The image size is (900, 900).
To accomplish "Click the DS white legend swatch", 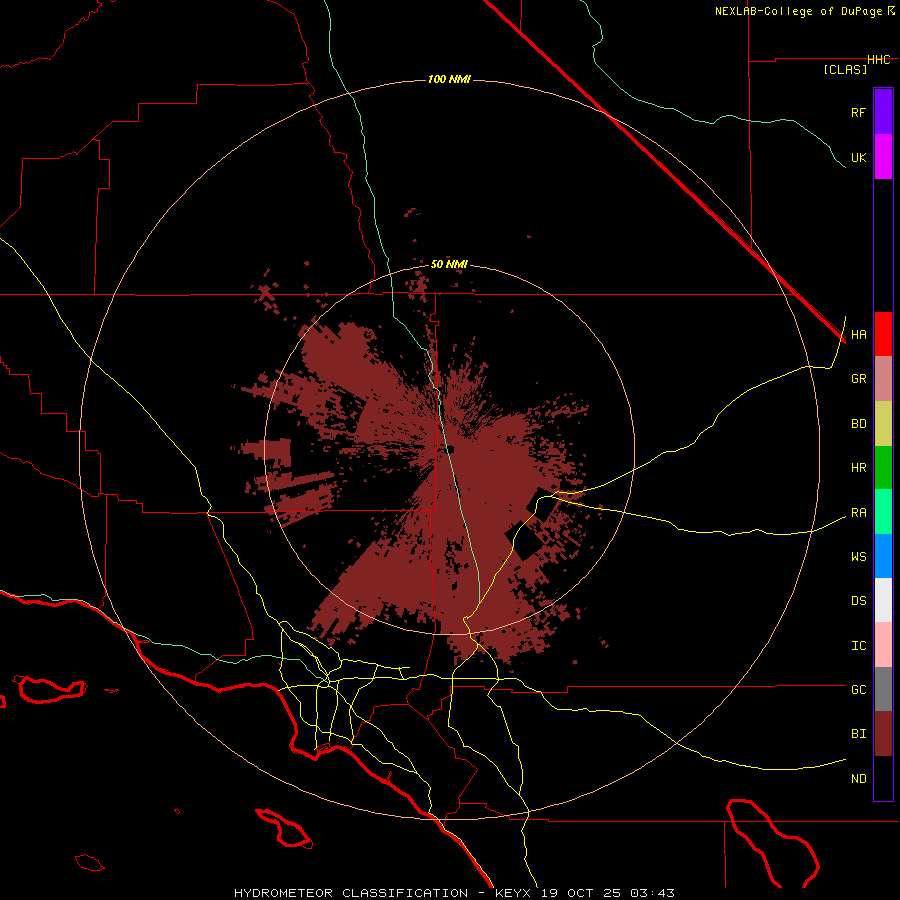I will pos(883,600).
